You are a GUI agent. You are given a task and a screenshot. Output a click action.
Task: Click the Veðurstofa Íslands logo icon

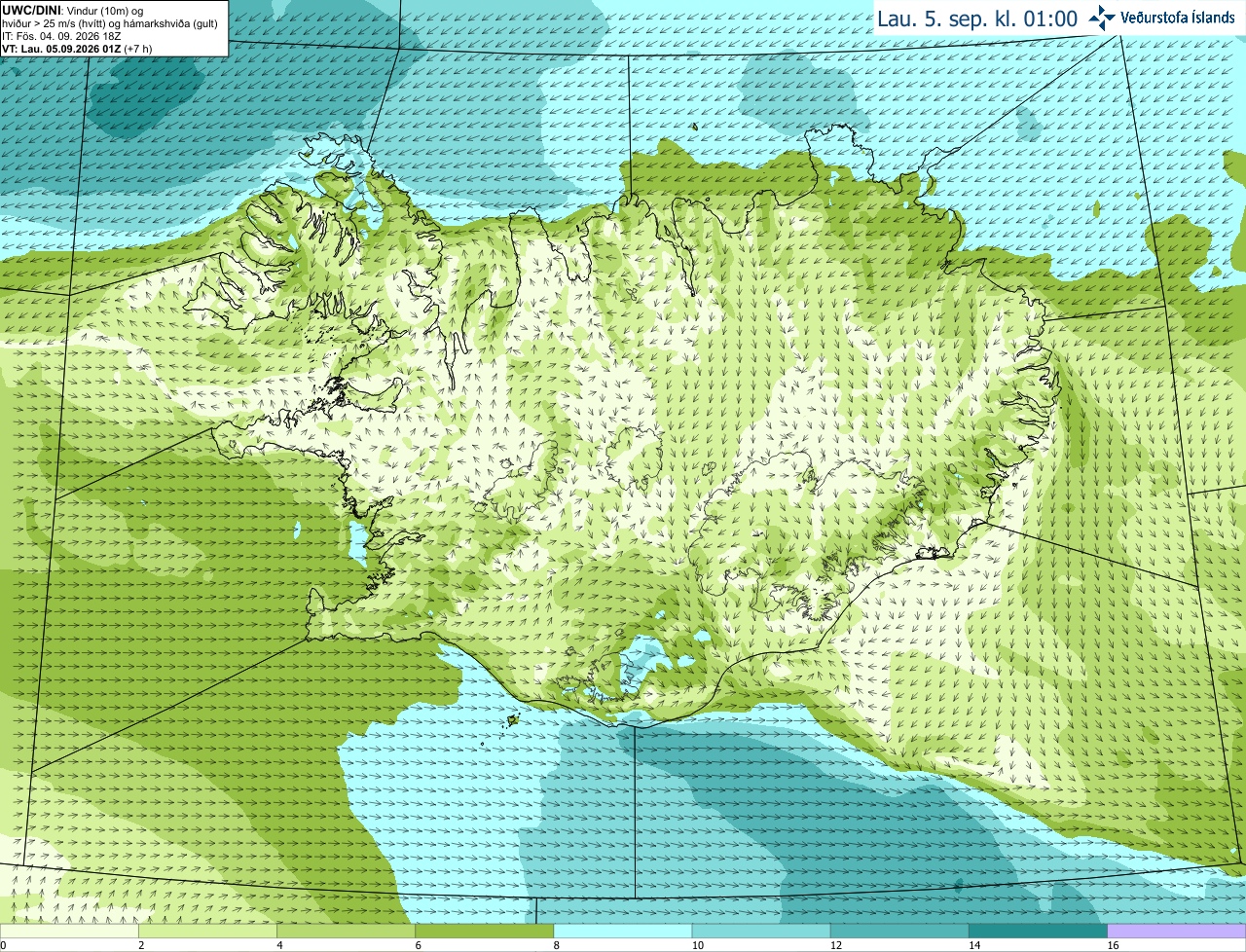click(x=1102, y=18)
